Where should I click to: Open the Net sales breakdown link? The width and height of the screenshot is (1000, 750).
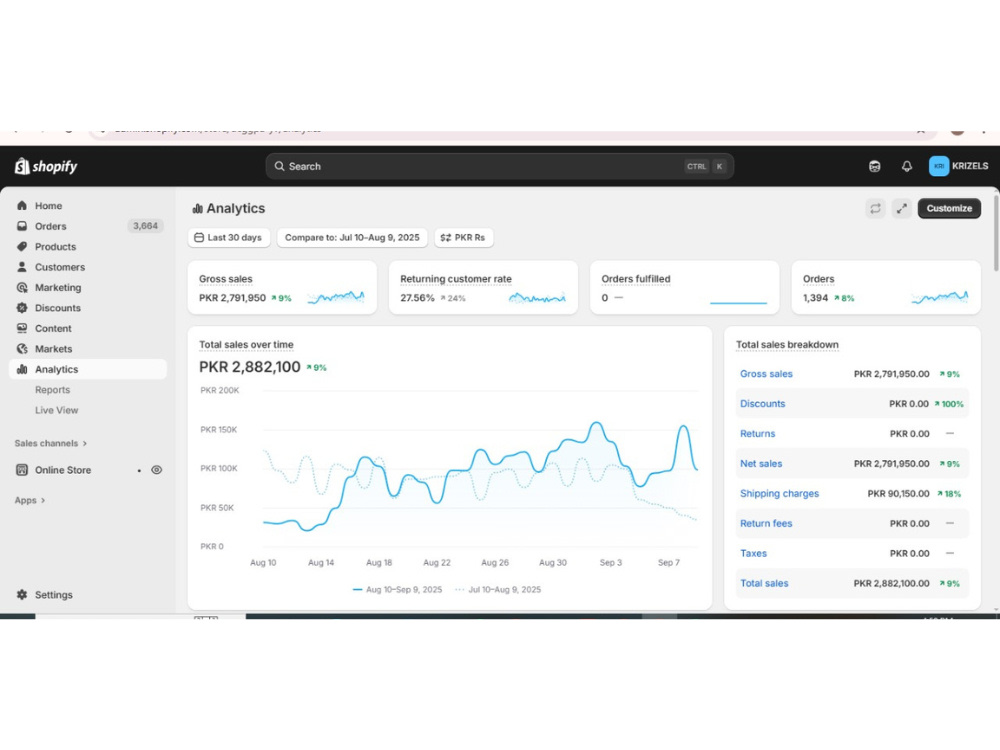click(x=761, y=464)
